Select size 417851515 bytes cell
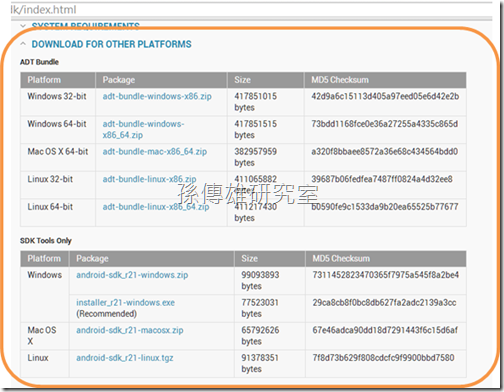504x392 pixels. (266, 130)
